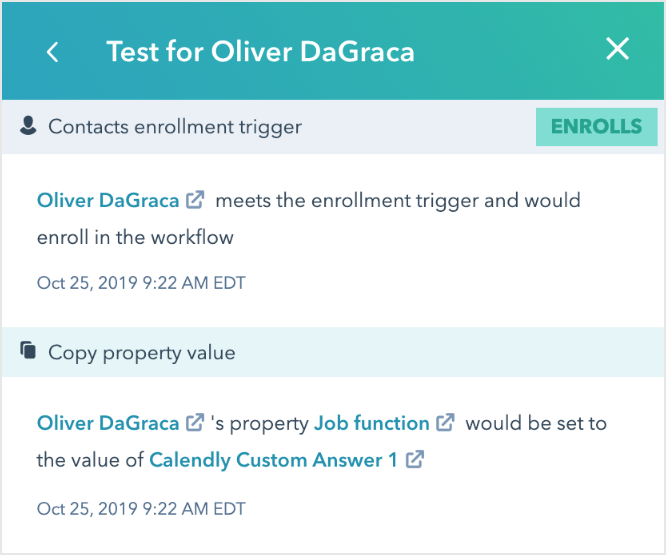Image resolution: width=666 pixels, height=555 pixels.
Task: Close the Test for Oliver DaGraca panel
Action: point(617,49)
